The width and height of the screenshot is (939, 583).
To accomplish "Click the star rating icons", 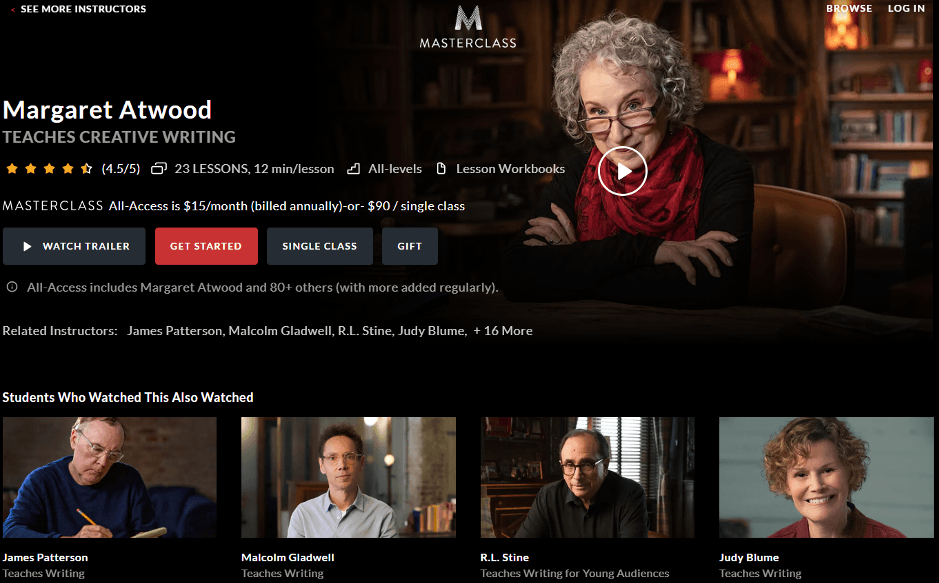I will [x=49, y=169].
